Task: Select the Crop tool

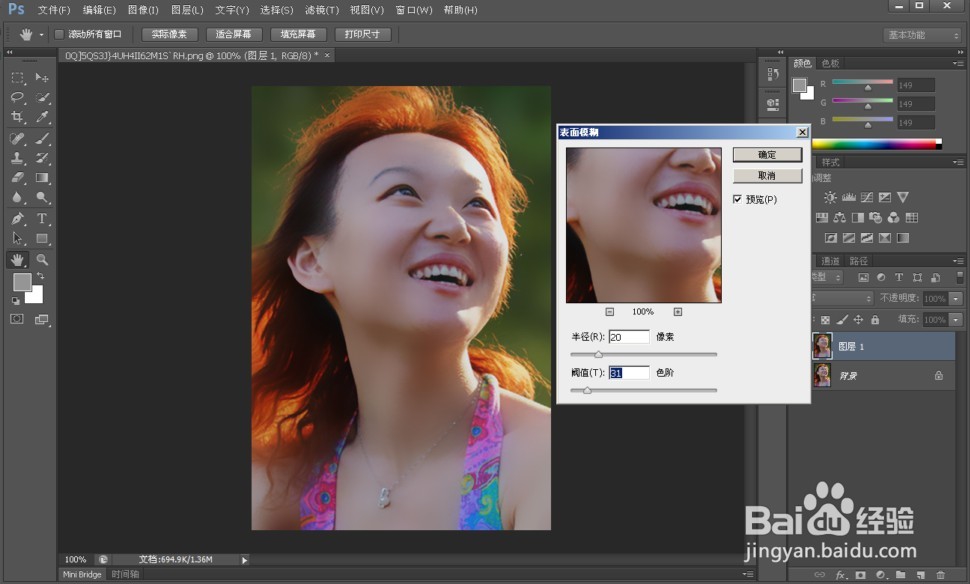Action: click(x=17, y=117)
